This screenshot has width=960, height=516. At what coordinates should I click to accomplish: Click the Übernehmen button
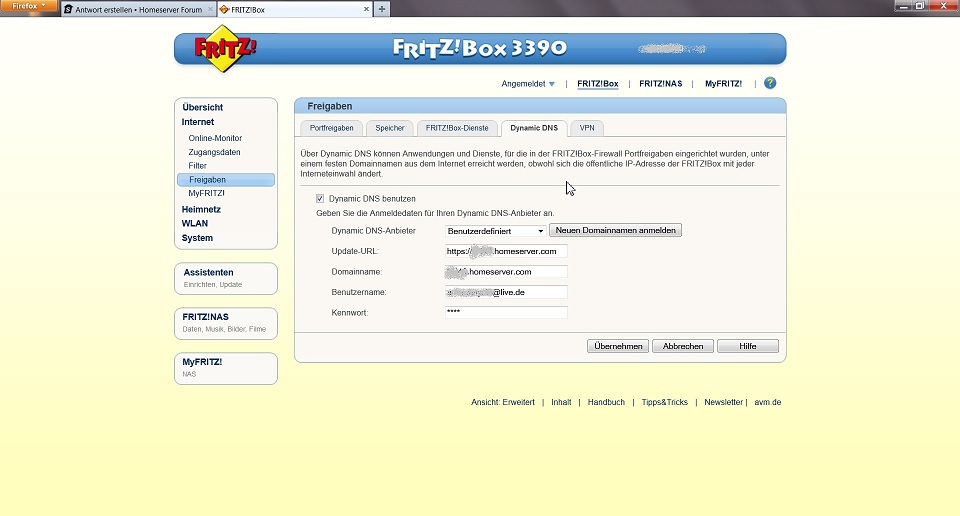pos(618,346)
